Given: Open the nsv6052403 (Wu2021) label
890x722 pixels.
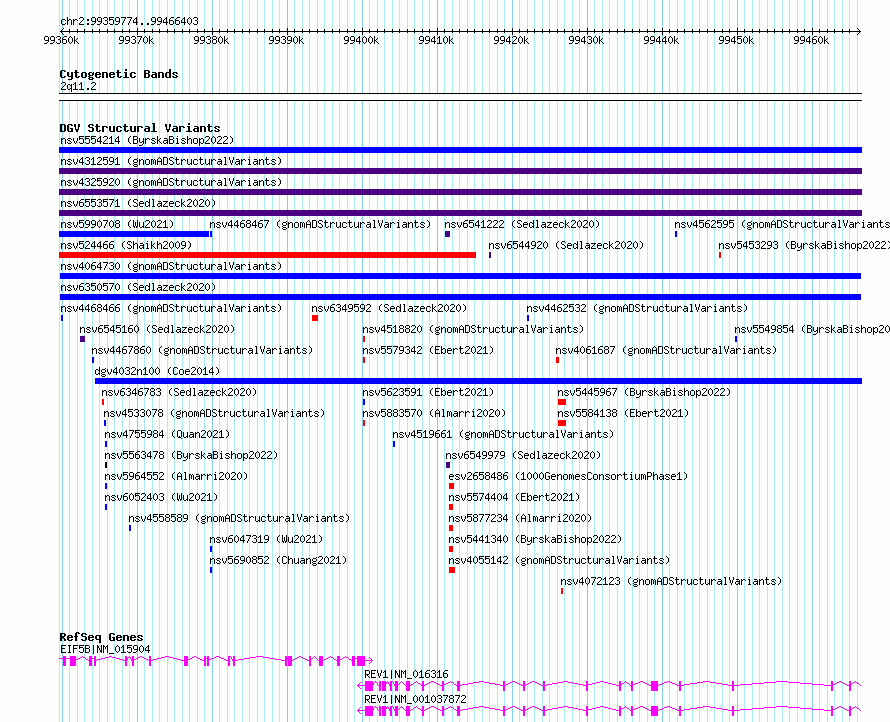Looking at the screenshot, I should [162, 497].
